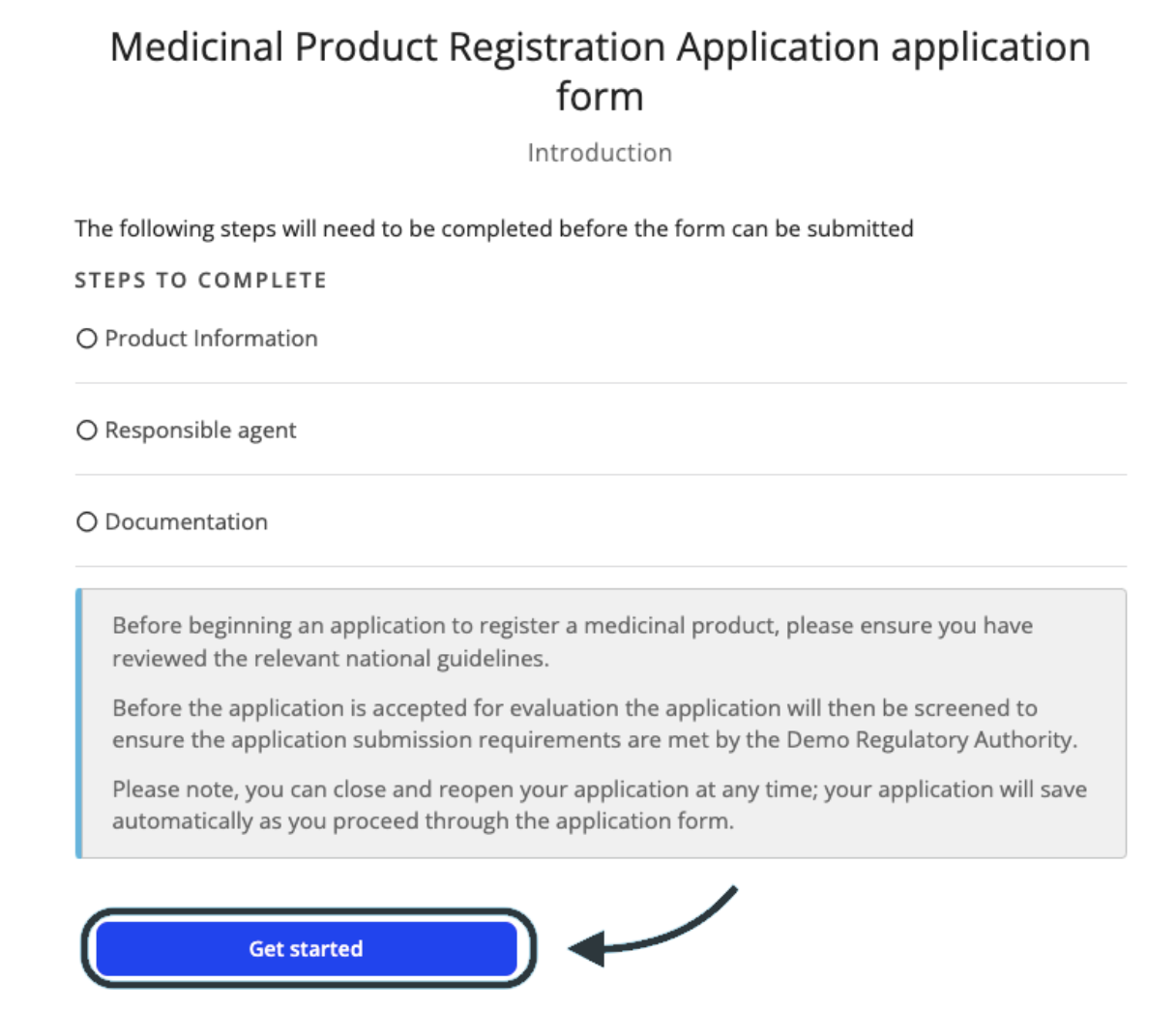1176x1012 pixels.
Task: Open the Documentation step label
Action: pos(186,522)
